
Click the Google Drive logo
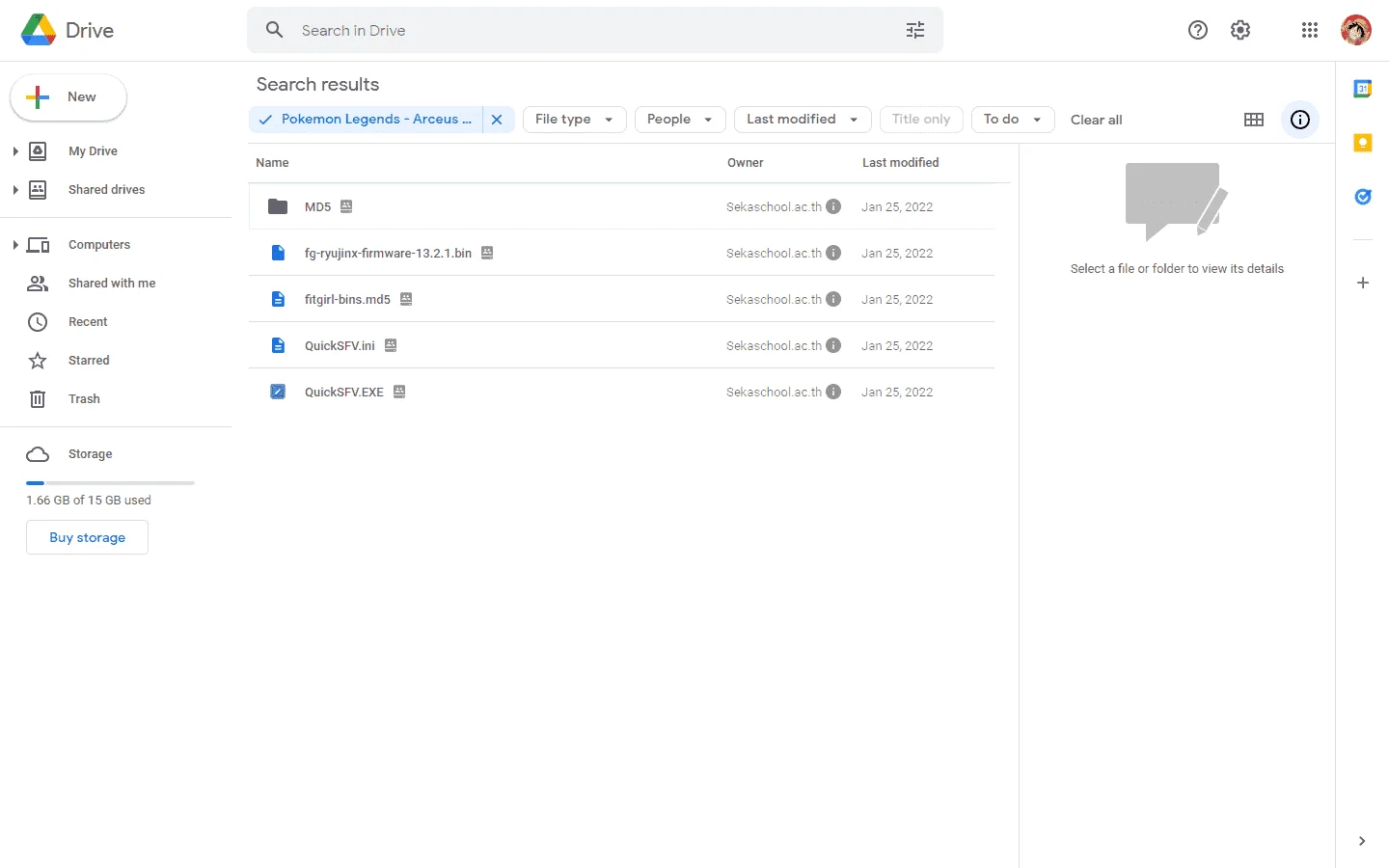[39, 30]
